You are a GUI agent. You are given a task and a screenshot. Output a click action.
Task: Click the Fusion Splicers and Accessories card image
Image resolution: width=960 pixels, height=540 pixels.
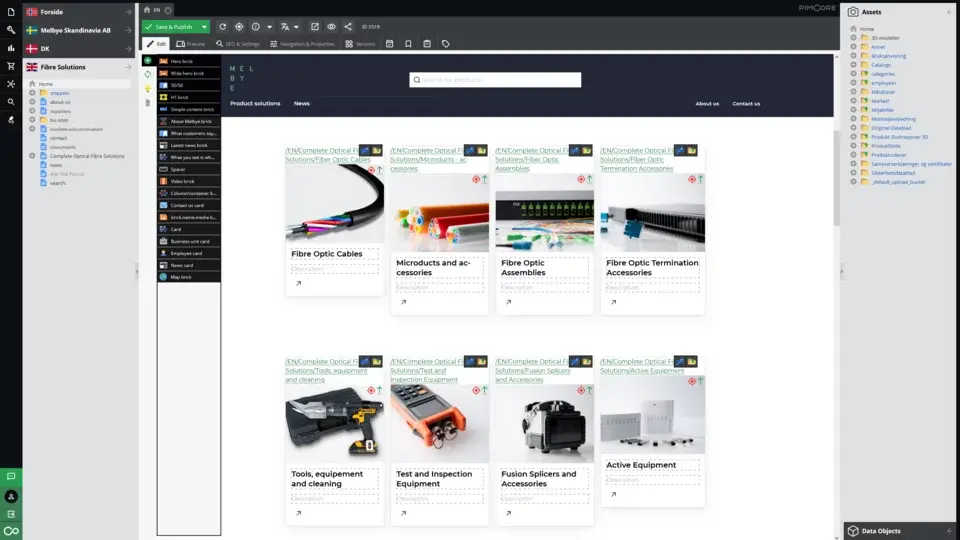tap(544, 423)
